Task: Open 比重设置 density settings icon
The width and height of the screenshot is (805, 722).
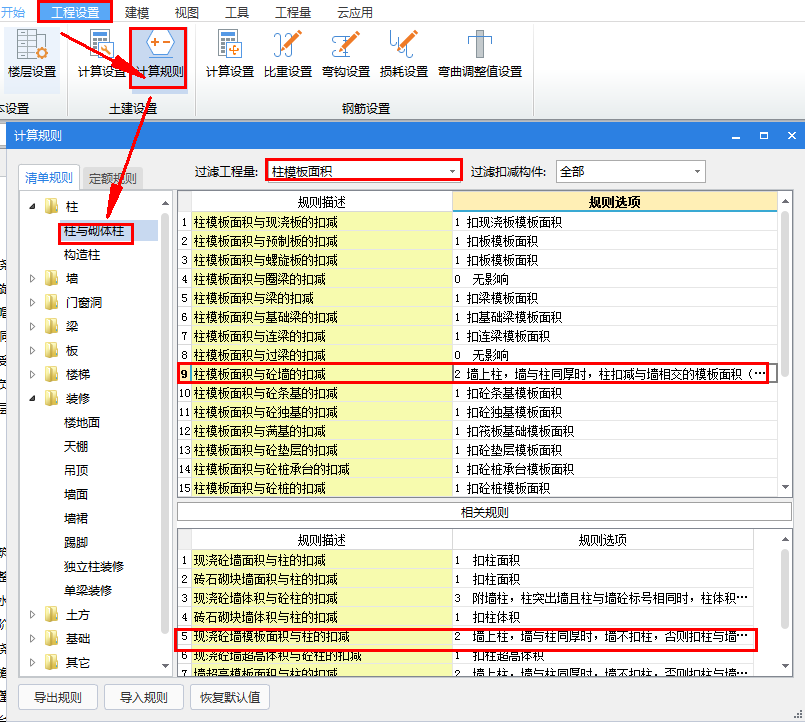Action: (x=288, y=54)
